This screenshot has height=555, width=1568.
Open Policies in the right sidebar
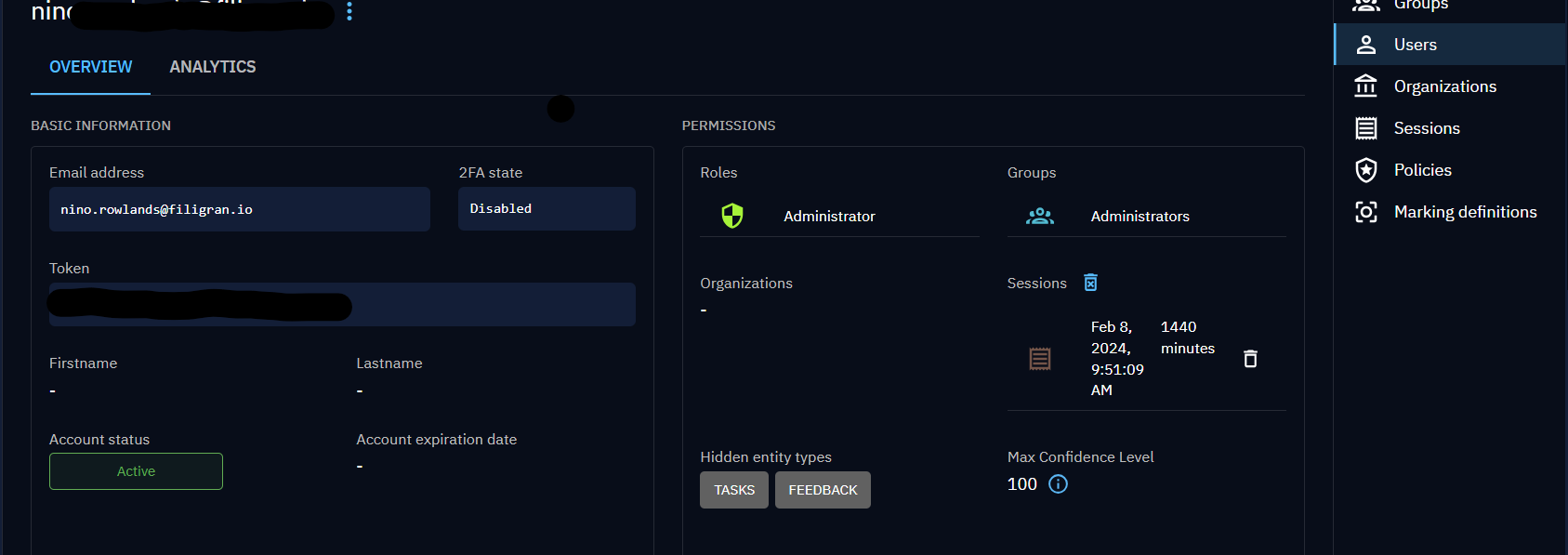[1422, 170]
